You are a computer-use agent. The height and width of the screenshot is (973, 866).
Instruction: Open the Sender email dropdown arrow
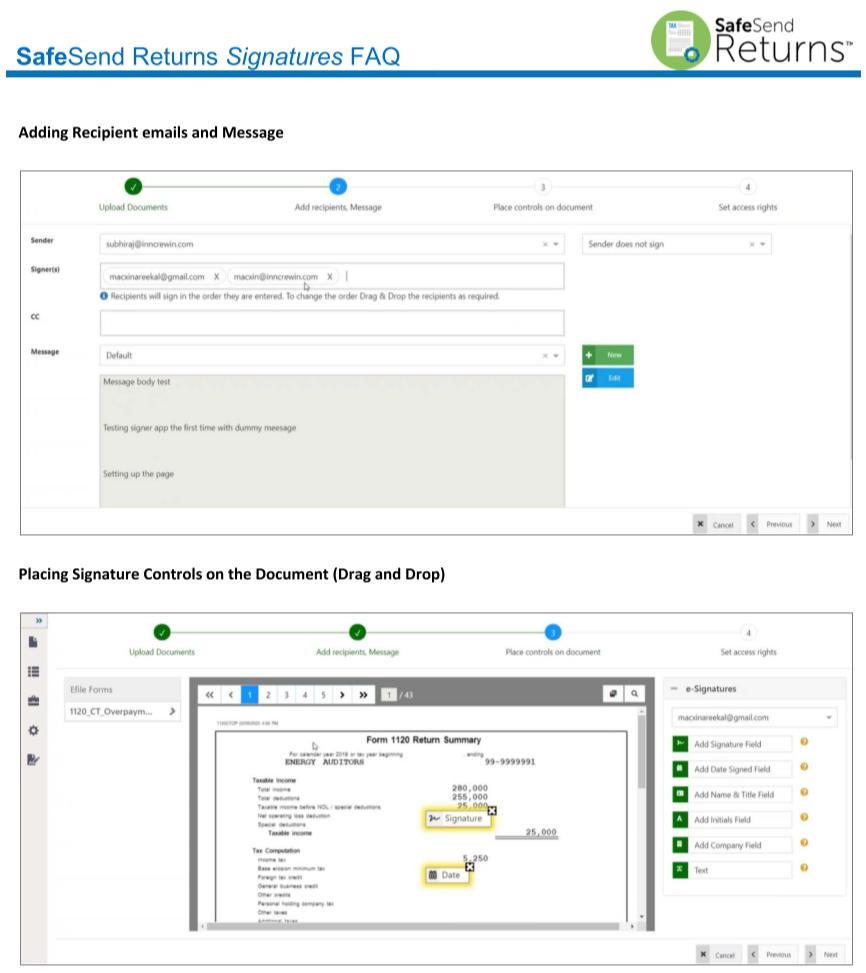[556, 244]
